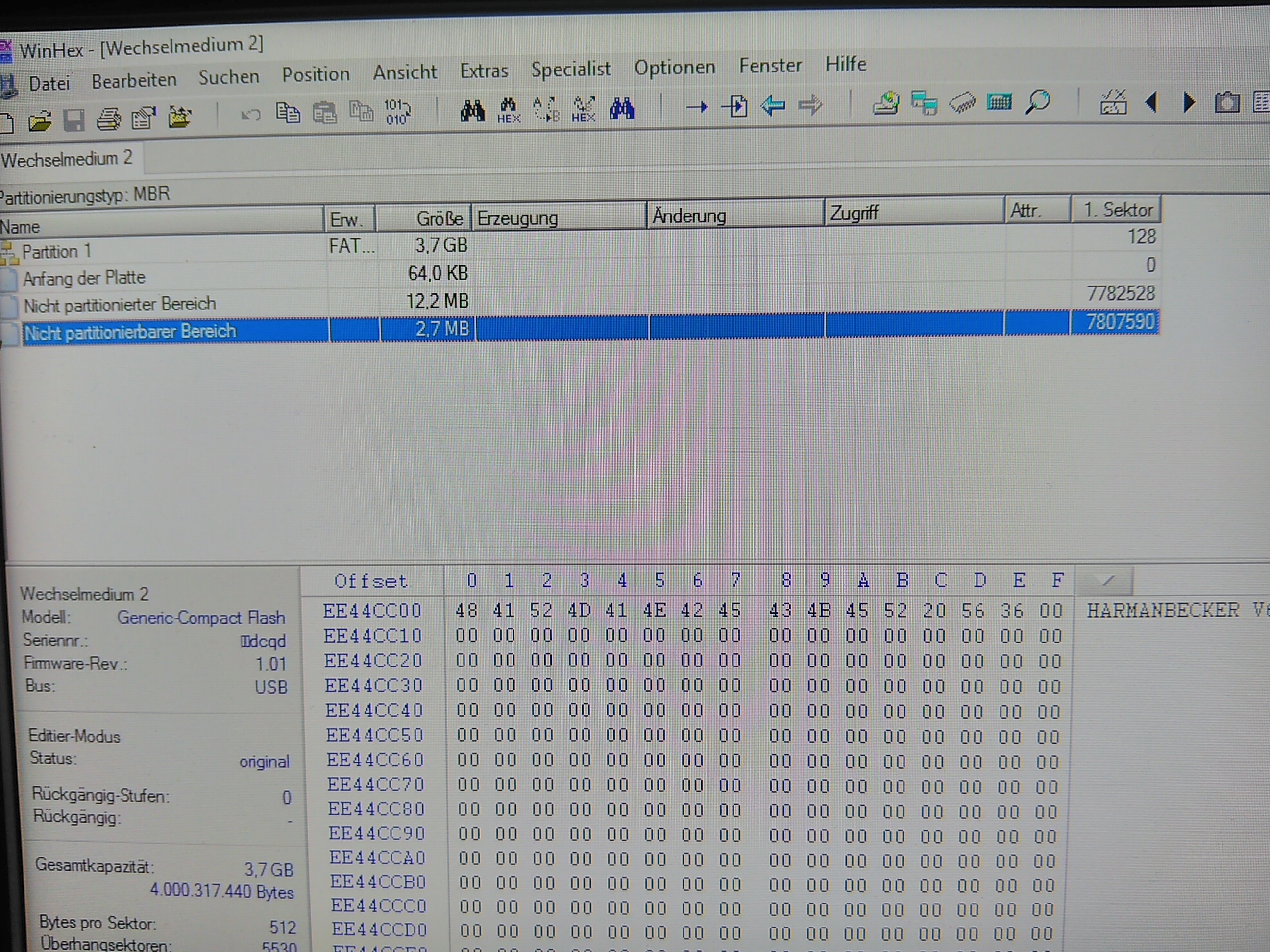Viewport: 1270px width, 952px height.
Task: Click hex byte 48 at offset EE44CC00
Action: (x=466, y=610)
